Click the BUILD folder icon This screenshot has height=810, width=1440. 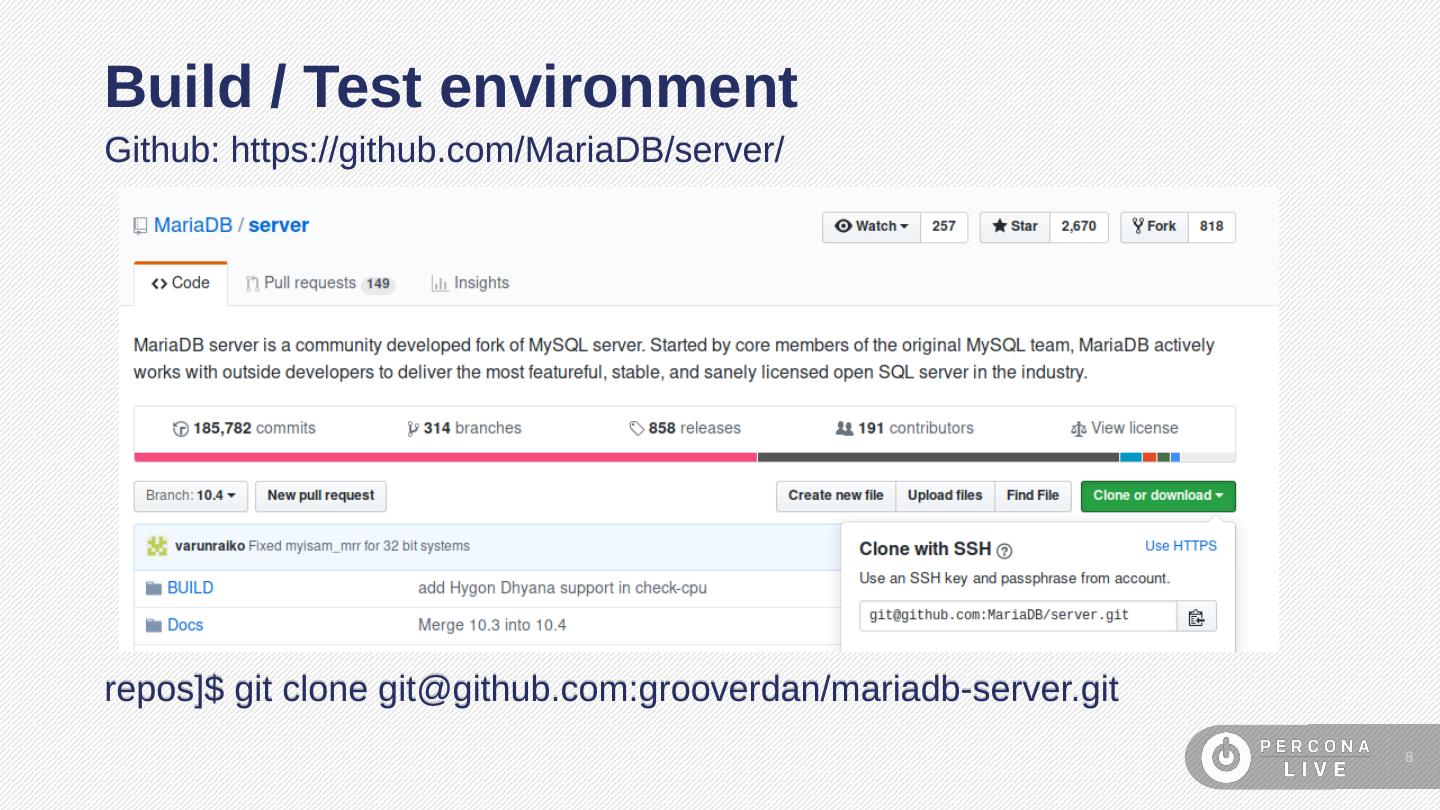[154, 588]
